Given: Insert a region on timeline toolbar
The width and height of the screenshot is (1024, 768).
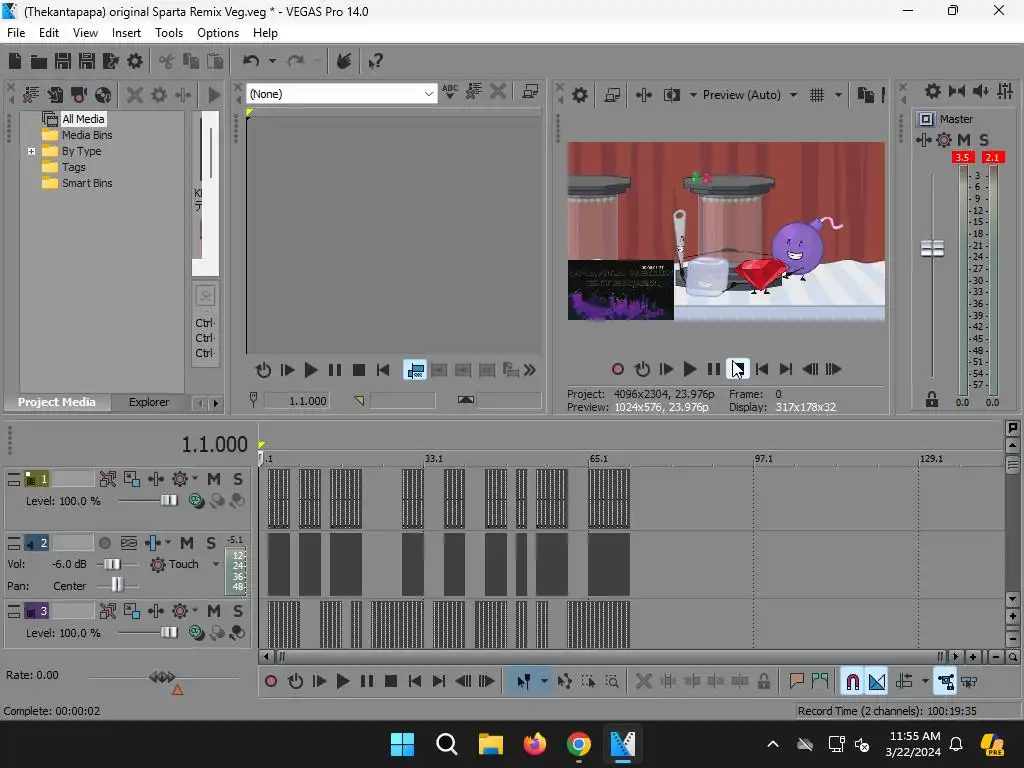Looking at the screenshot, I should click(x=820, y=682).
